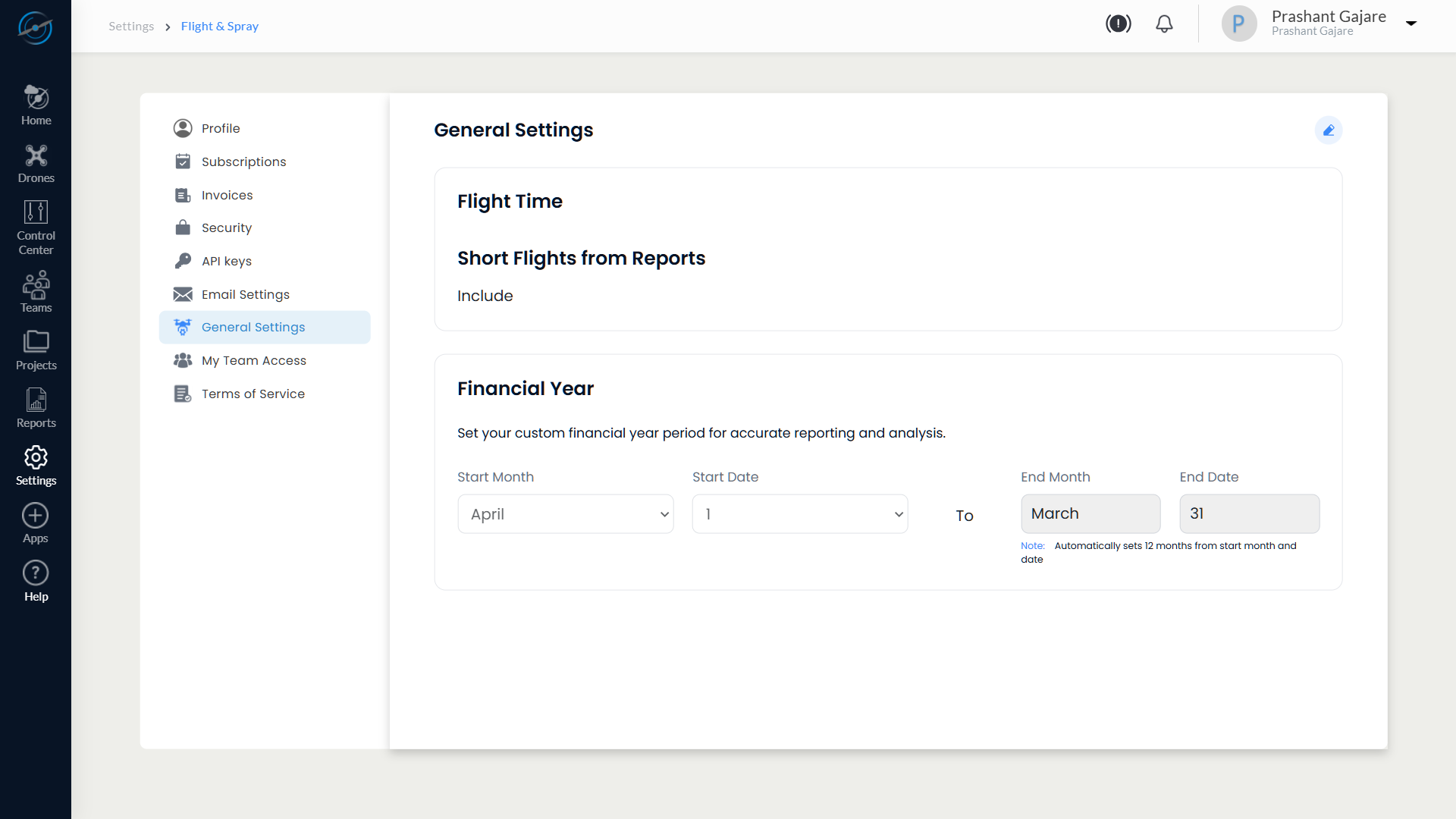Open API keys settings page
Screen dimensions: 1456x819
pos(226,261)
